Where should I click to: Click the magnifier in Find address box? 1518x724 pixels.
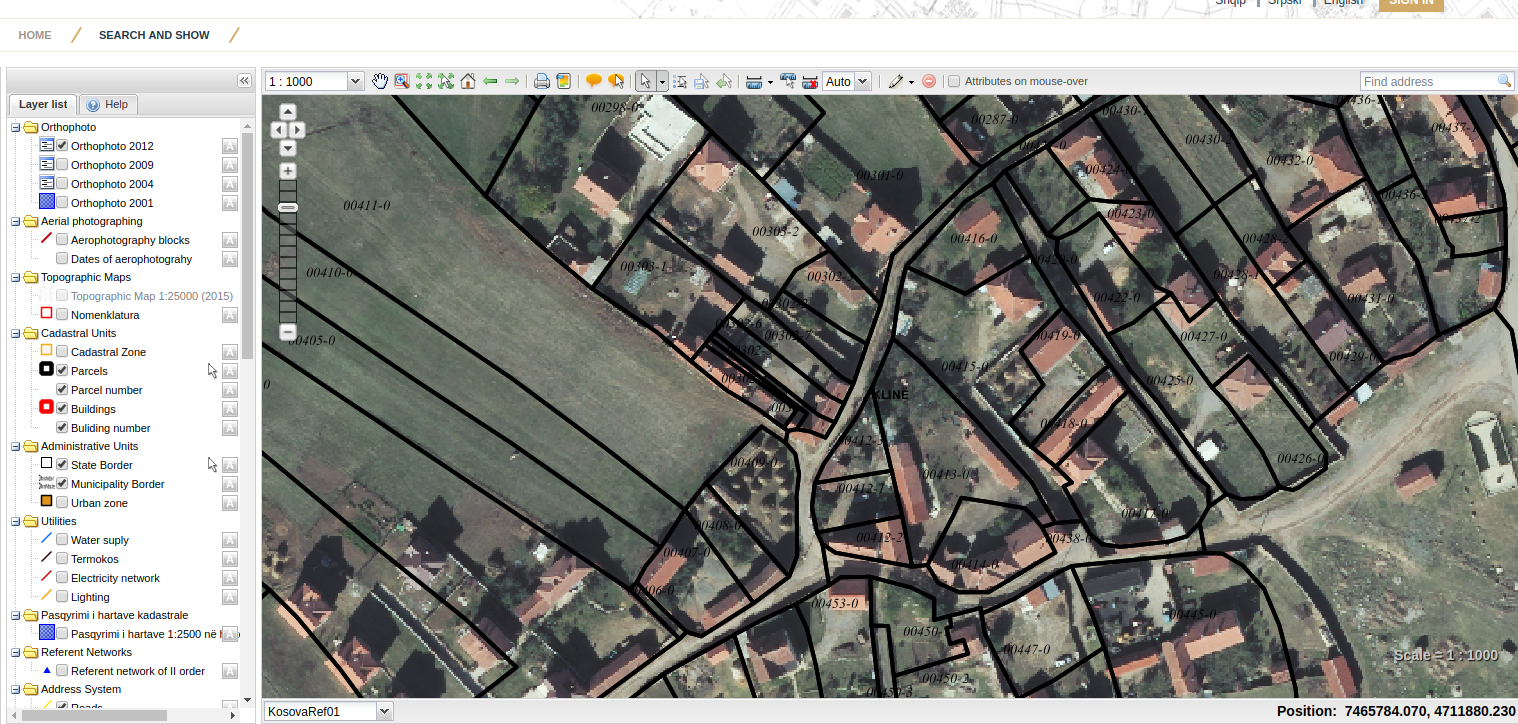click(x=1504, y=81)
